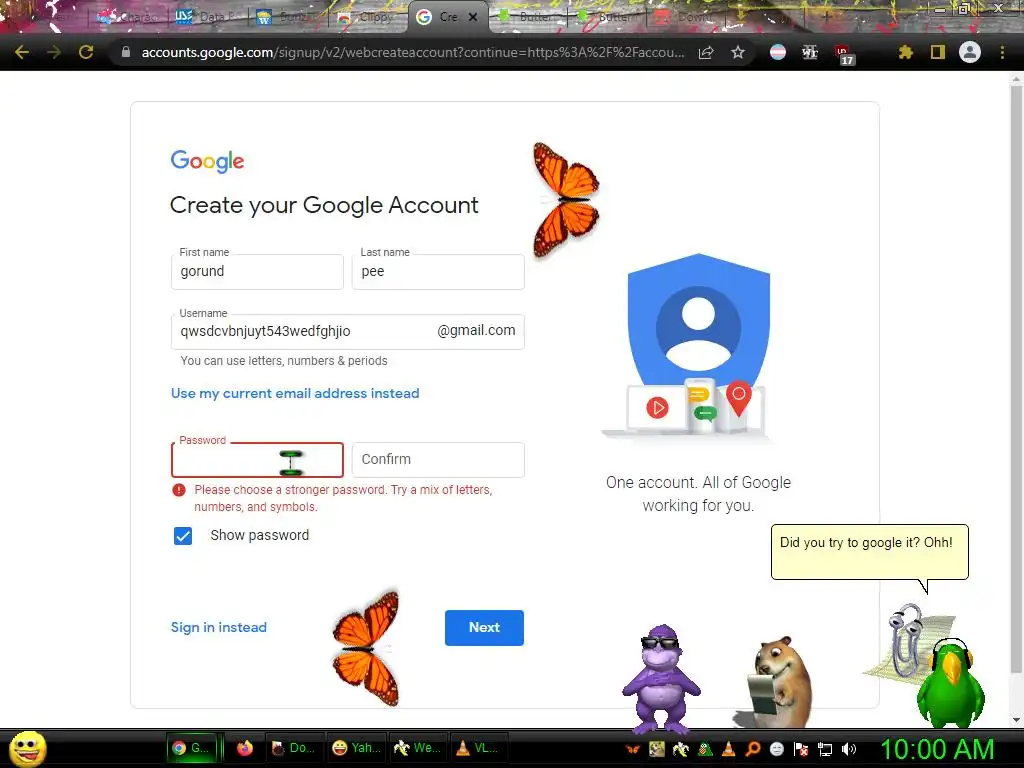Click the volume speaker tray icon

coord(849,749)
